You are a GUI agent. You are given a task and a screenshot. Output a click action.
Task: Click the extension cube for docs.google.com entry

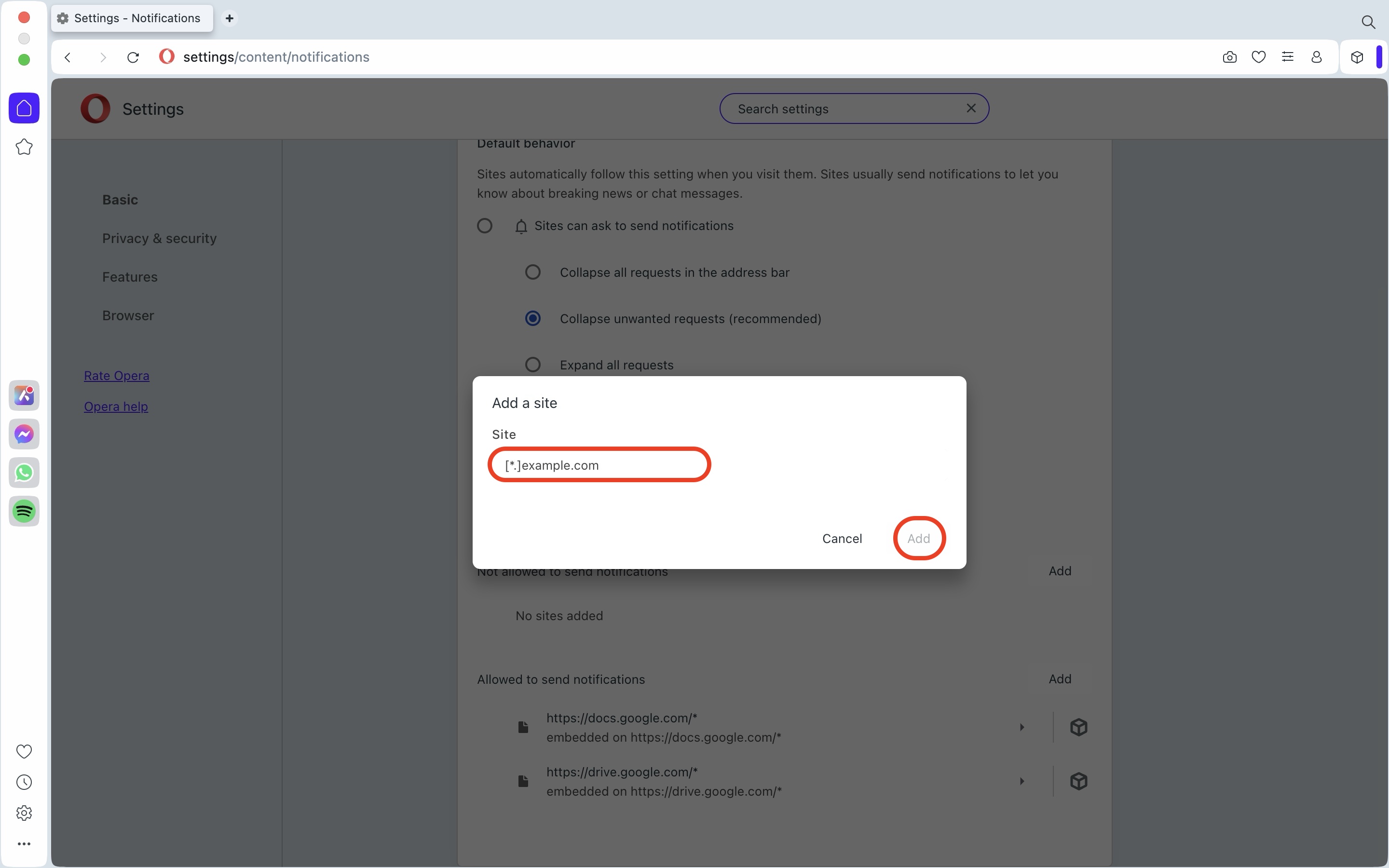tap(1078, 727)
